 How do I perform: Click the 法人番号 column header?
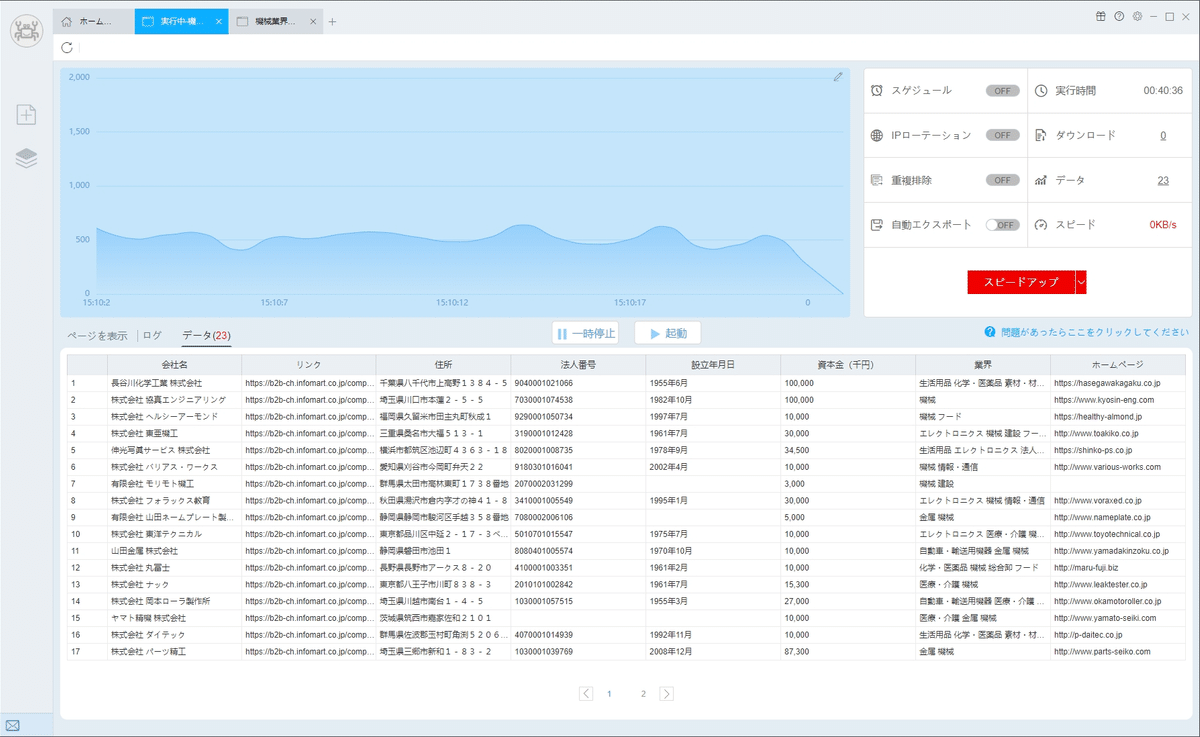(578, 364)
